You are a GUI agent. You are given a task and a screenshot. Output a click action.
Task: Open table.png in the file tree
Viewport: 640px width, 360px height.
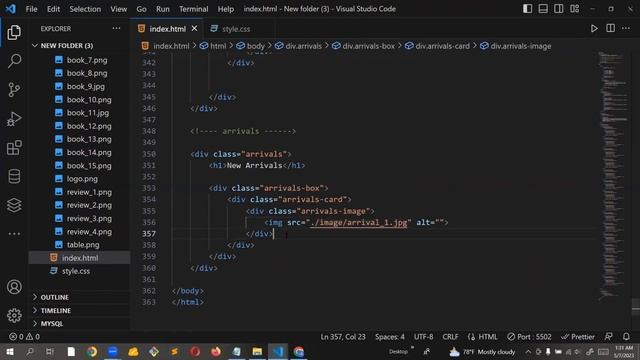[x=83, y=245]
